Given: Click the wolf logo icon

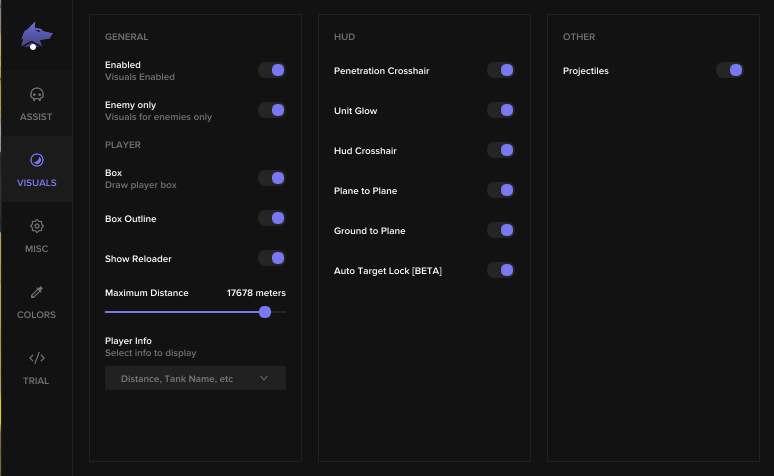Looking at the screenshot, I should pos(36,37).
